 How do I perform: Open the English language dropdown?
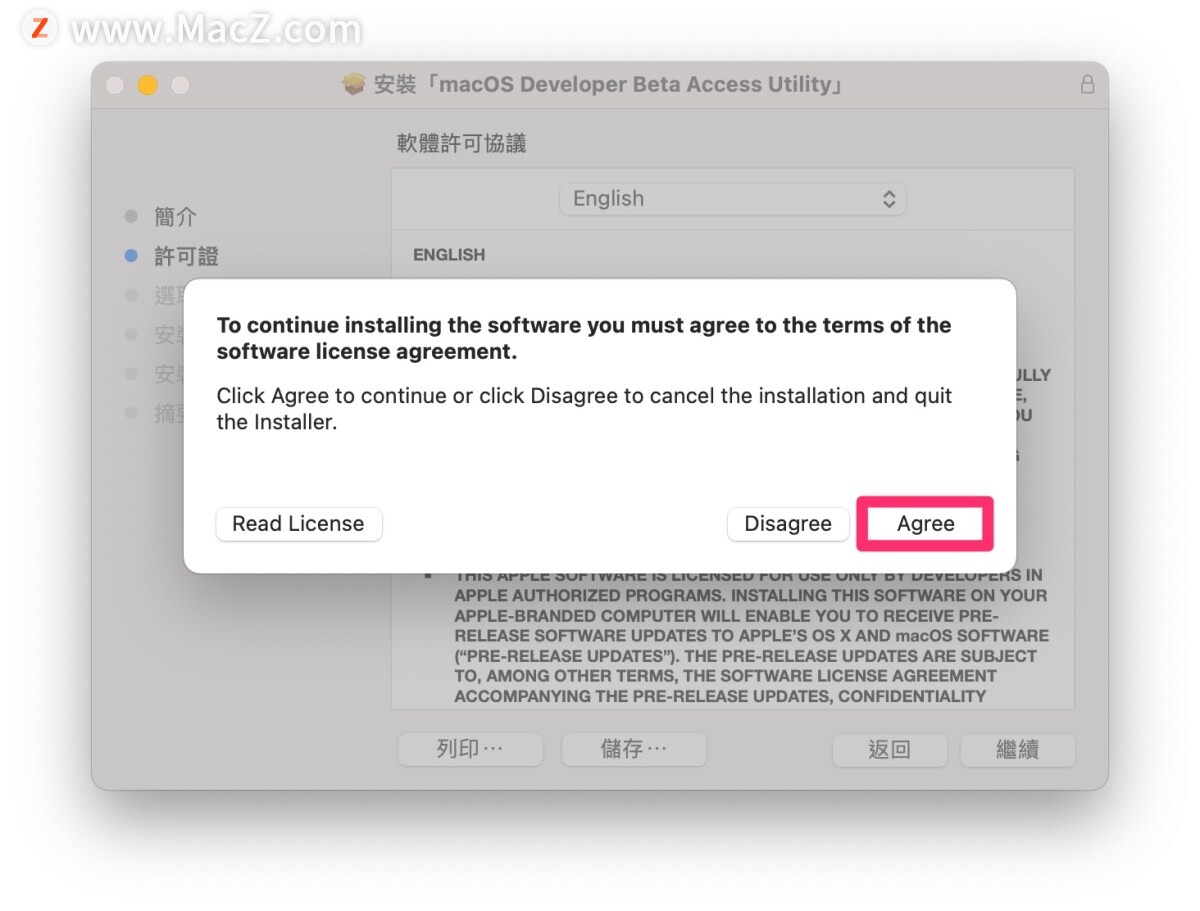732,199
